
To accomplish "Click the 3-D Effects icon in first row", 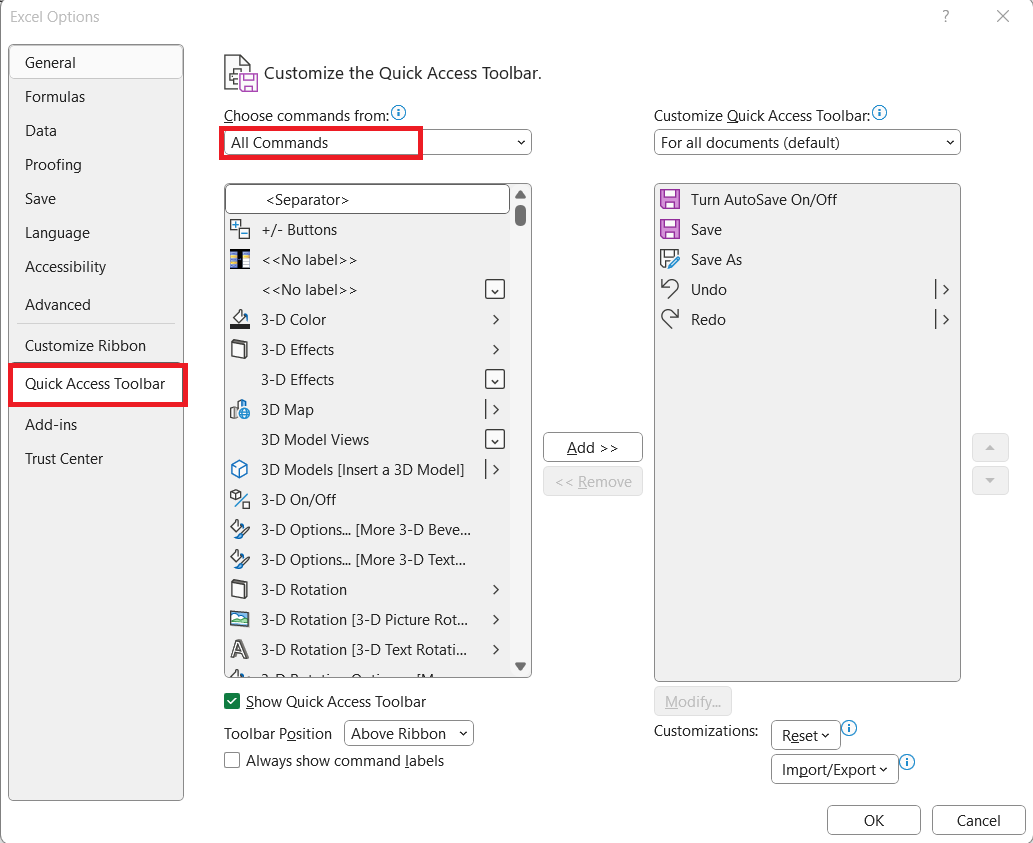I will 240,350.
